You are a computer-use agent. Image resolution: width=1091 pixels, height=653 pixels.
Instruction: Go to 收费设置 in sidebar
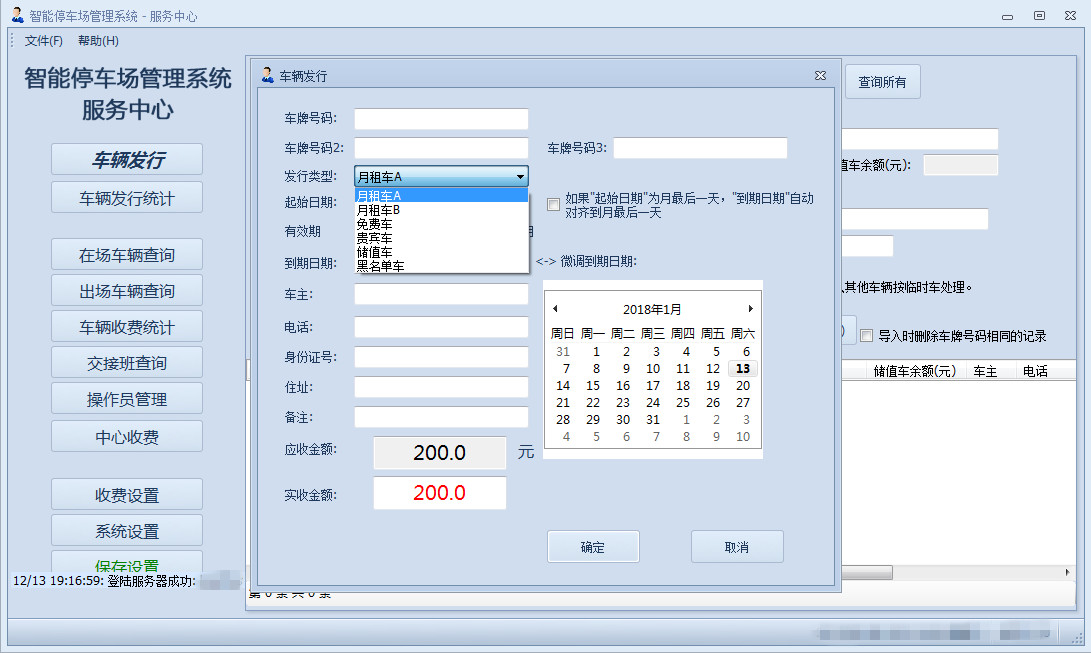pos(127,495)
